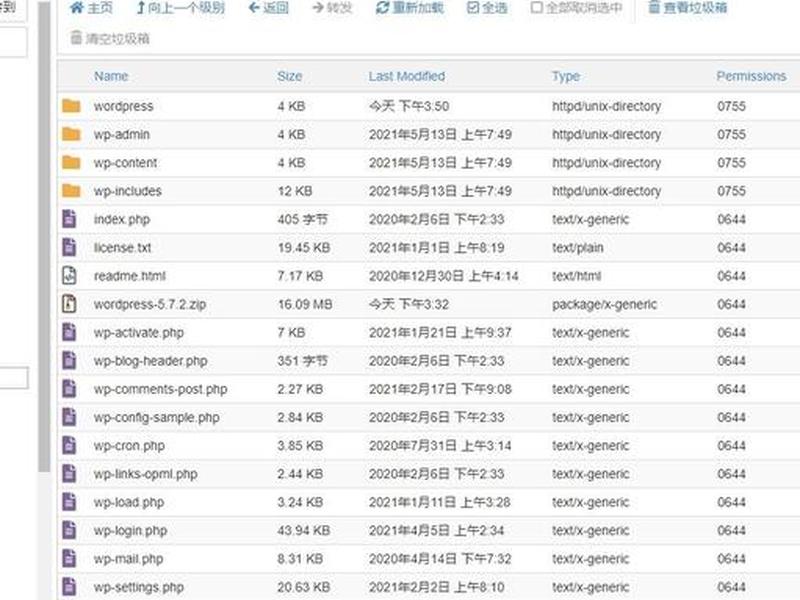The height and width of the screenshot is (600, 800).
Task: Click the readme.html file icon
Action: point(69,276)
